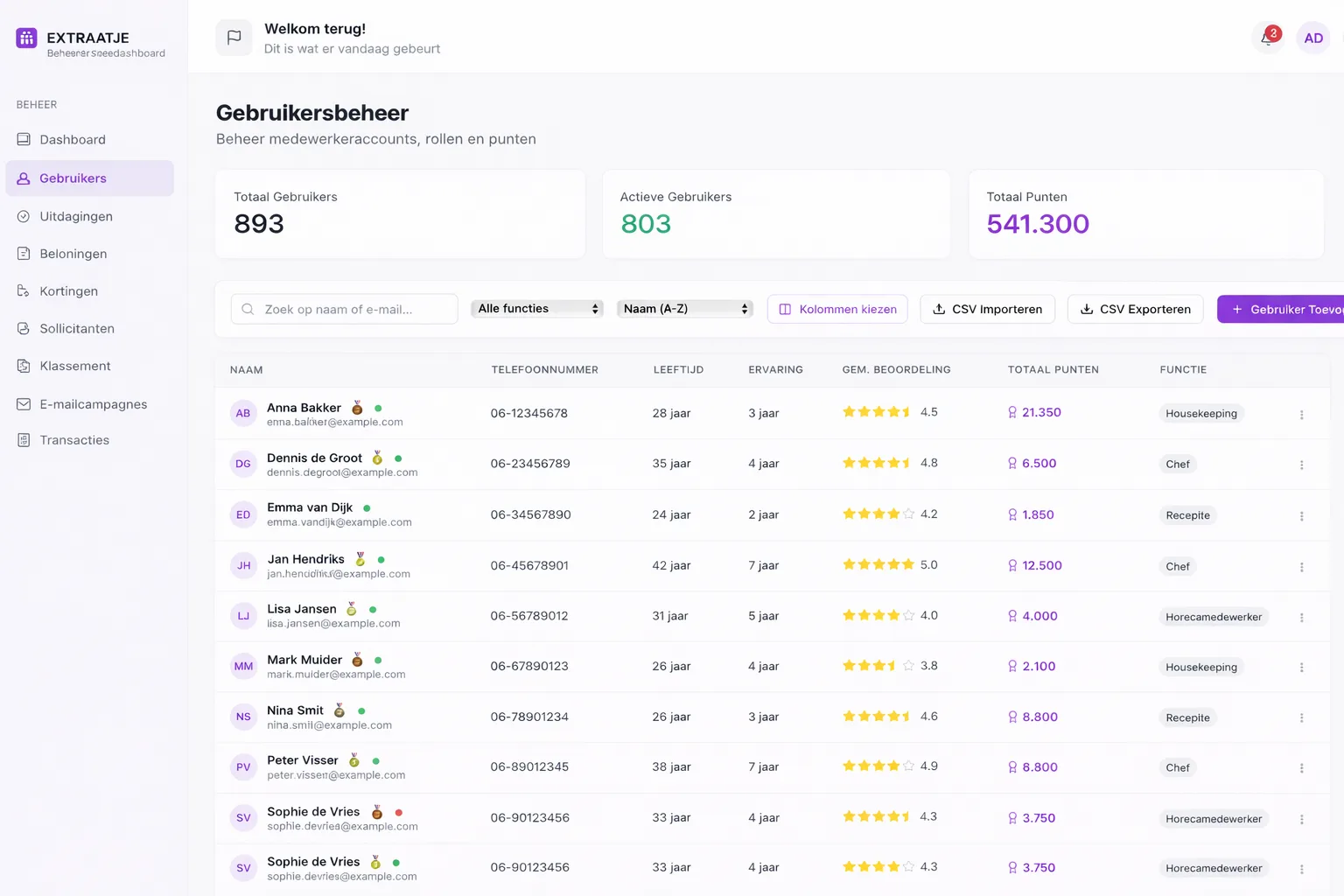Image resolution: width=1344 pixels, height=896 pixels.
Task: Click the EXTRAATJE logo icon
Action: click(x=26, y=38)
